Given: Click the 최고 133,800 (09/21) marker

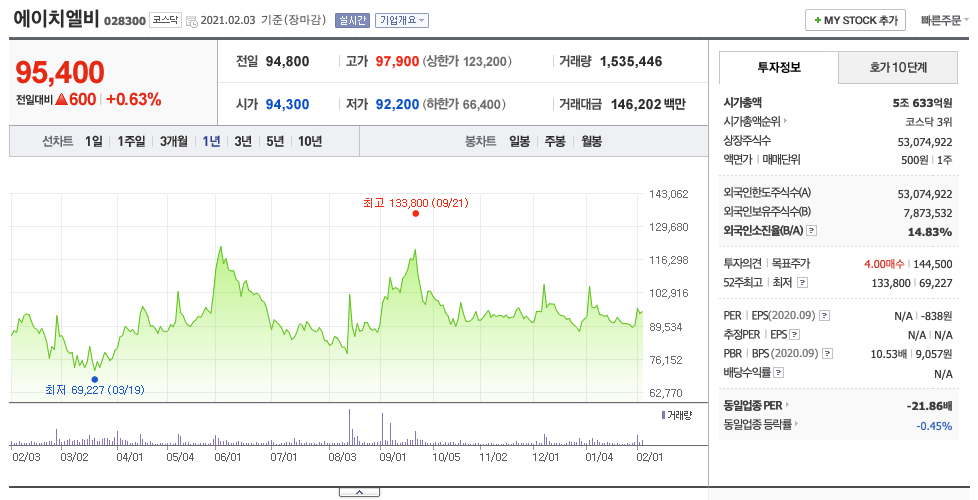Looking at the screenshot, I should click(415, 214).
